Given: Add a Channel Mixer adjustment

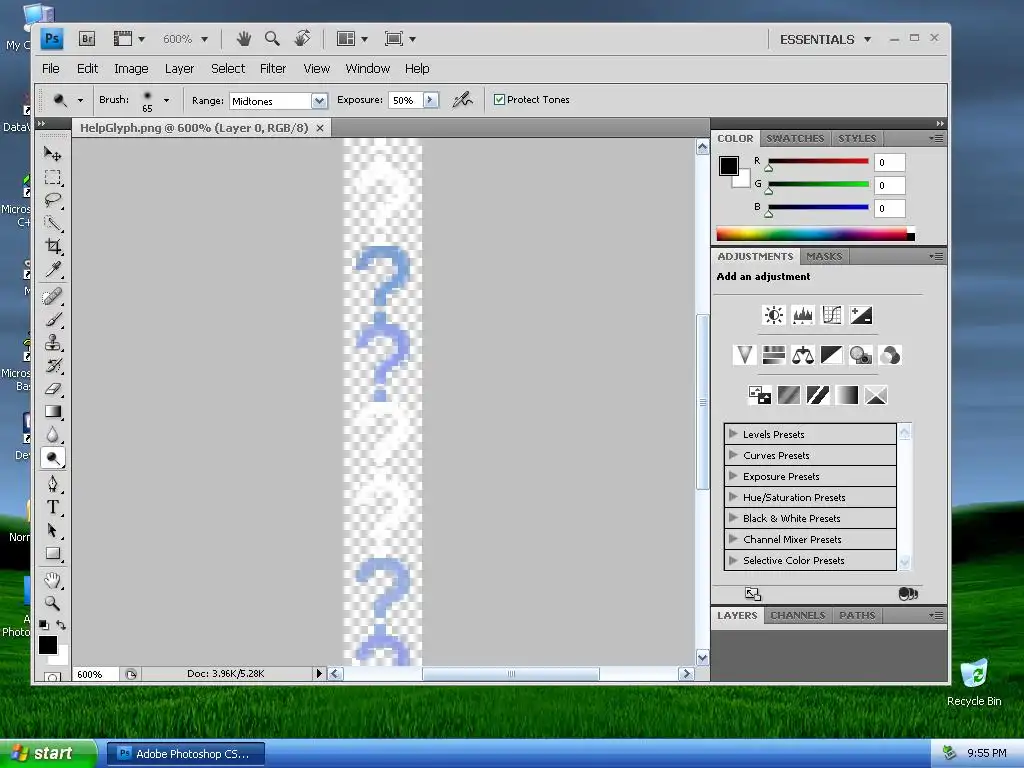Looking at the screenshot, I should tap(889, 355).
